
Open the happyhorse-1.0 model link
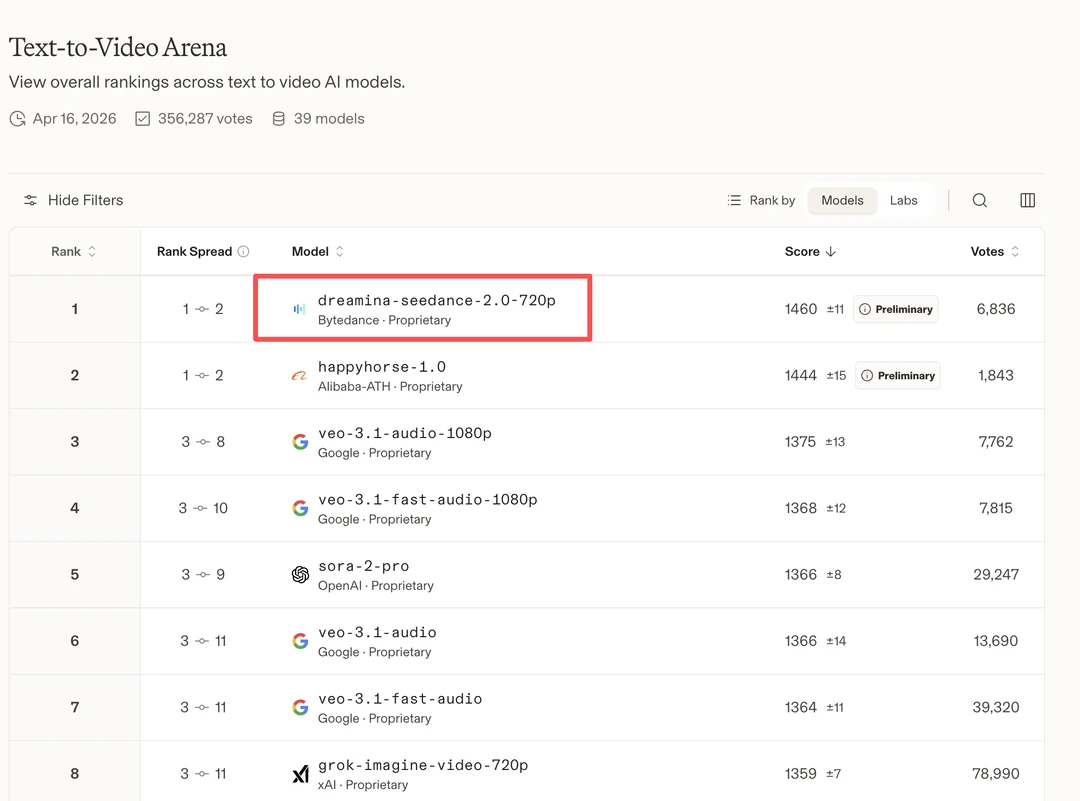382,367
